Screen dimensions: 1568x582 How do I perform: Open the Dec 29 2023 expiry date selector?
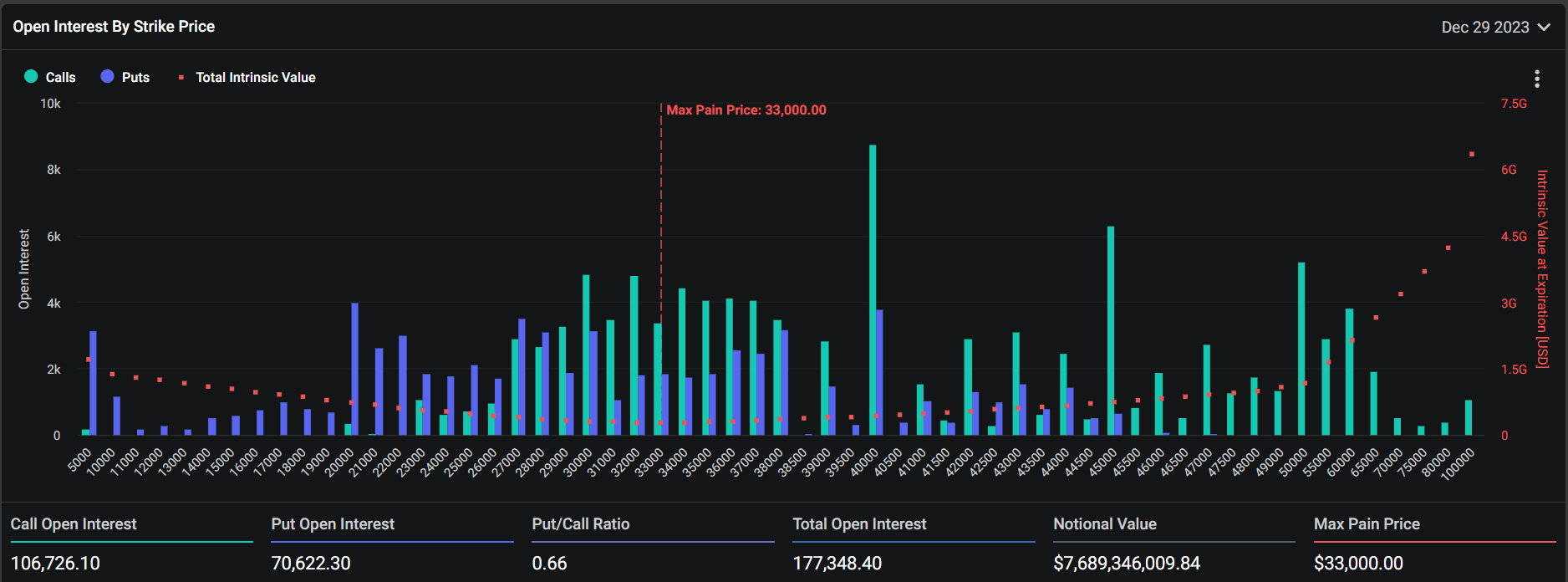(x=1485, y=28)
